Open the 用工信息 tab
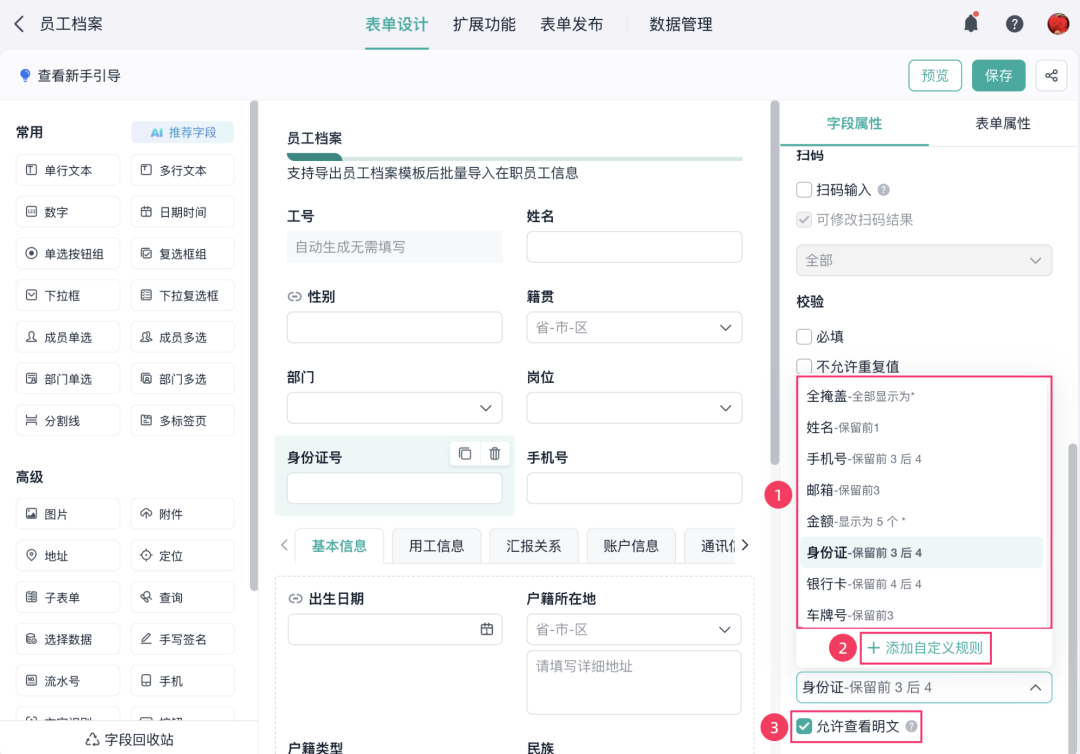Screen dimensions: 1080x754 [x=436, y=546]
